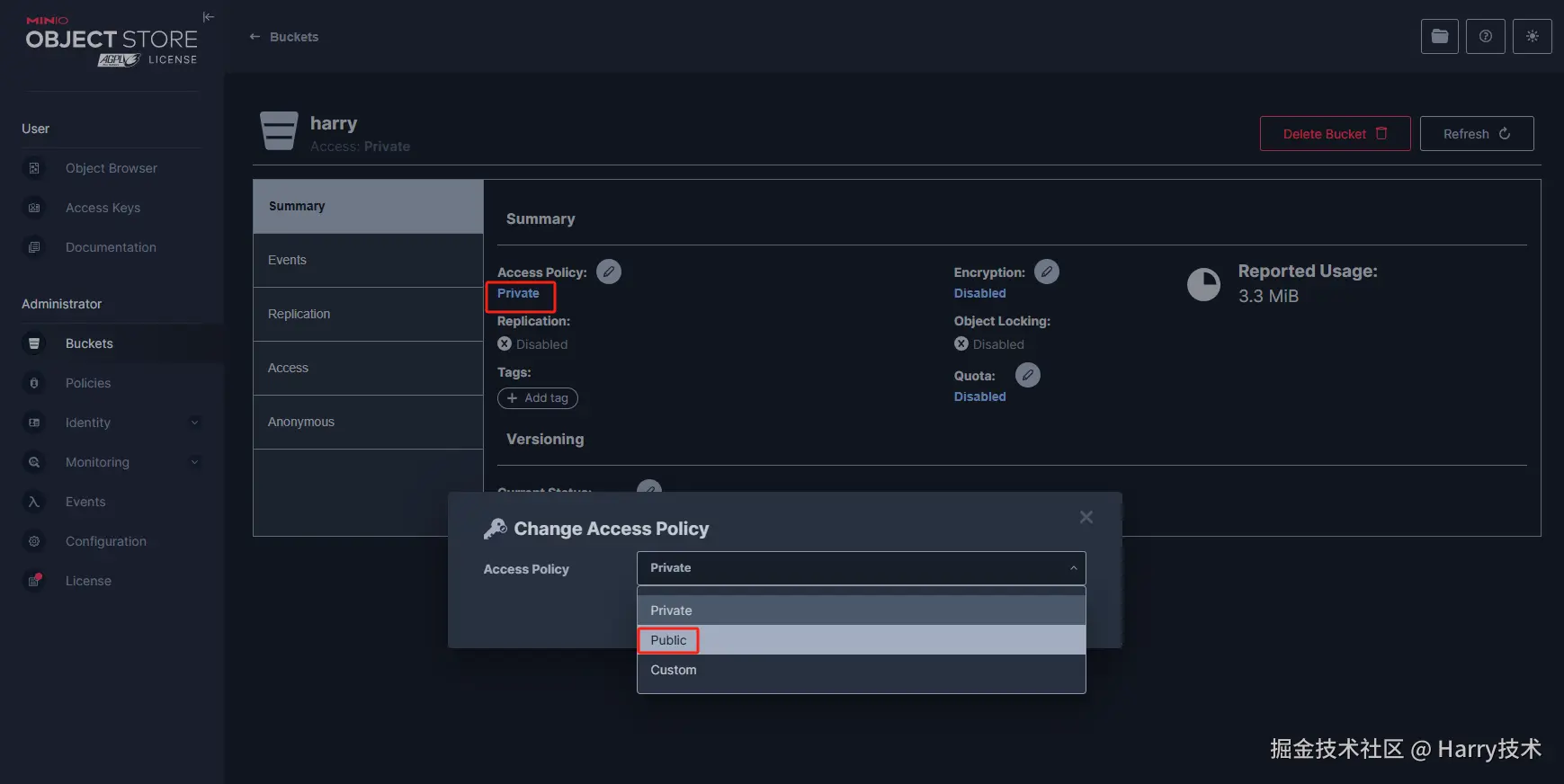Click the harry bucket icon
The width and height of the screenshot is (1564, 784).
click(x=279, y=131)
